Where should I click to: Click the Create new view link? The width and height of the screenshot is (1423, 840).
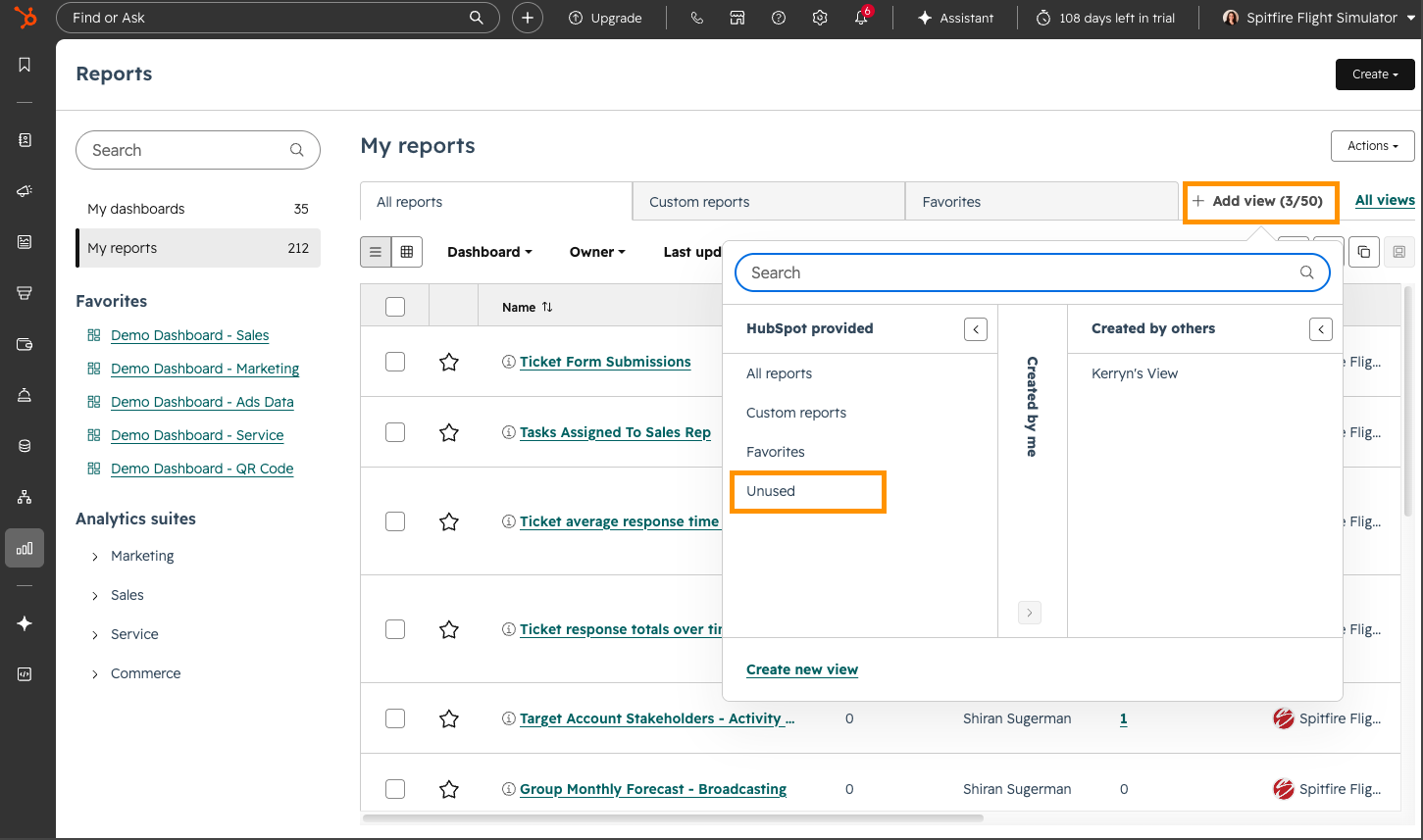click(x=802, y=669)
